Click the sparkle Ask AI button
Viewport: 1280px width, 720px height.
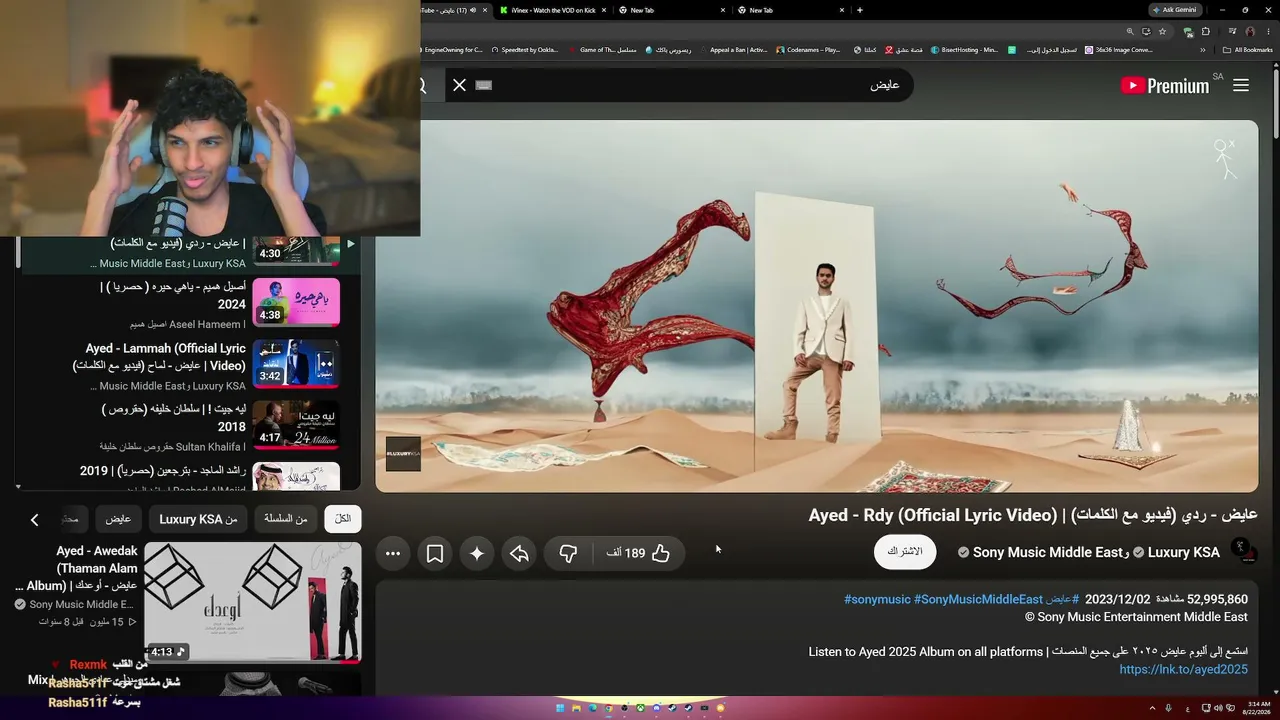pyautogui.click(x=477, y=553)
